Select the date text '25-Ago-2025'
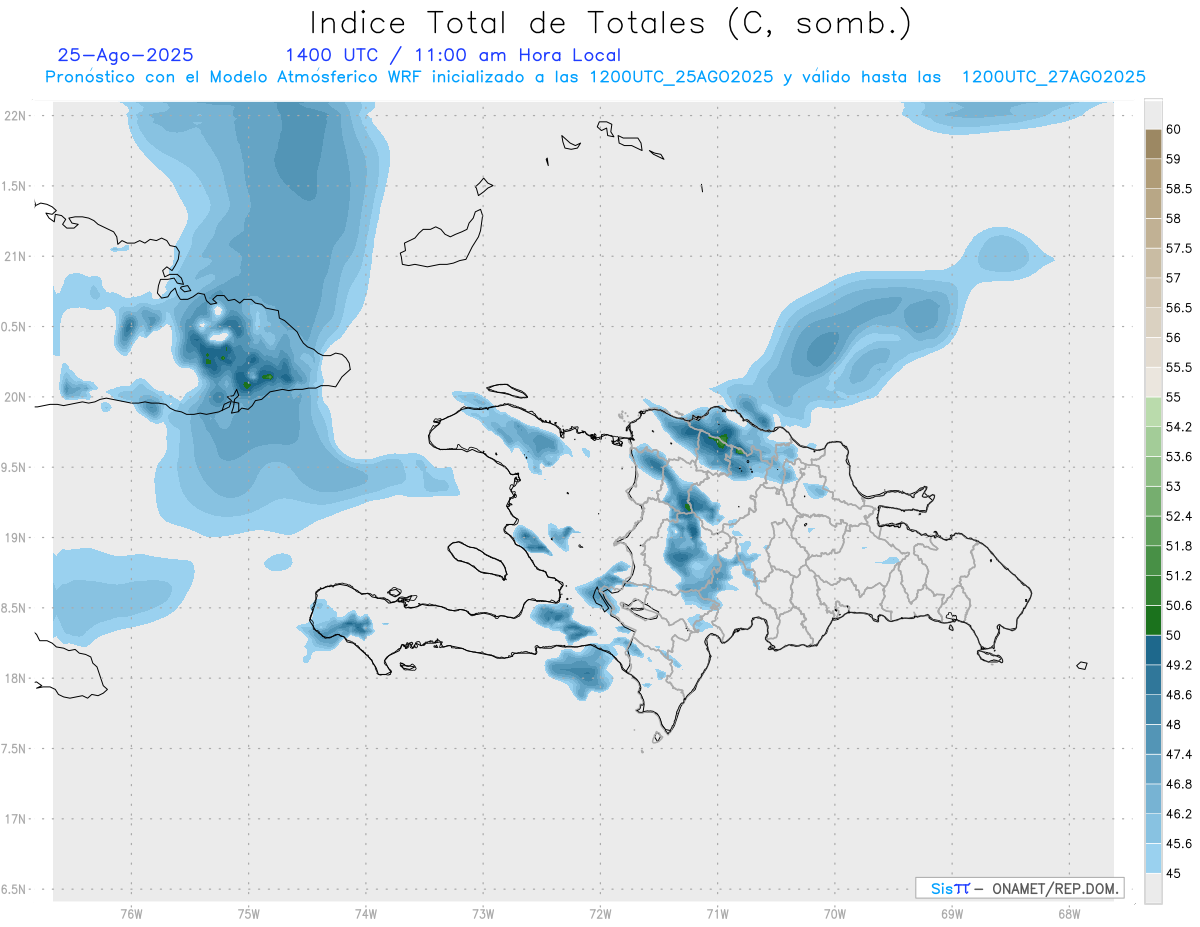The image size is (1200, 927). click(126, 55)
